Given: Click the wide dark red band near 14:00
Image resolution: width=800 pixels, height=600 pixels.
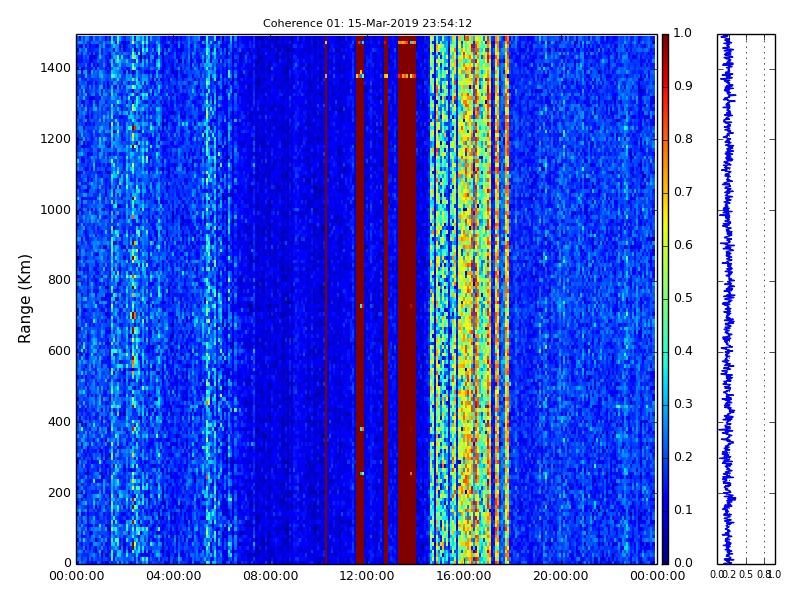Looking at the screenshot, I should click(407, 299).
